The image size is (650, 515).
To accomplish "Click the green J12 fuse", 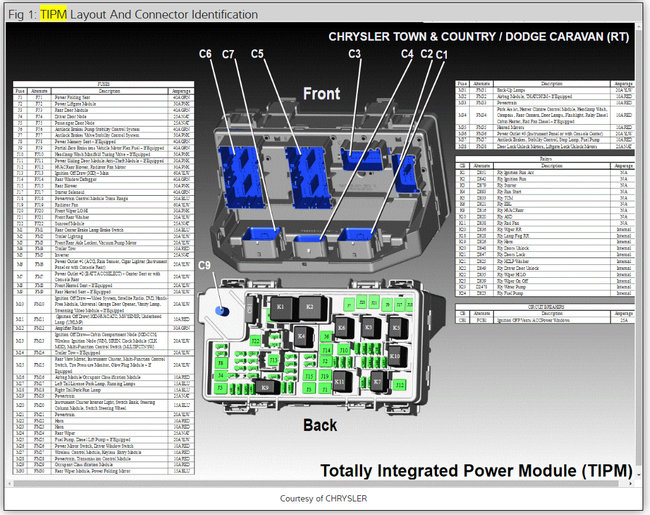I will click(x=399, y=384).
